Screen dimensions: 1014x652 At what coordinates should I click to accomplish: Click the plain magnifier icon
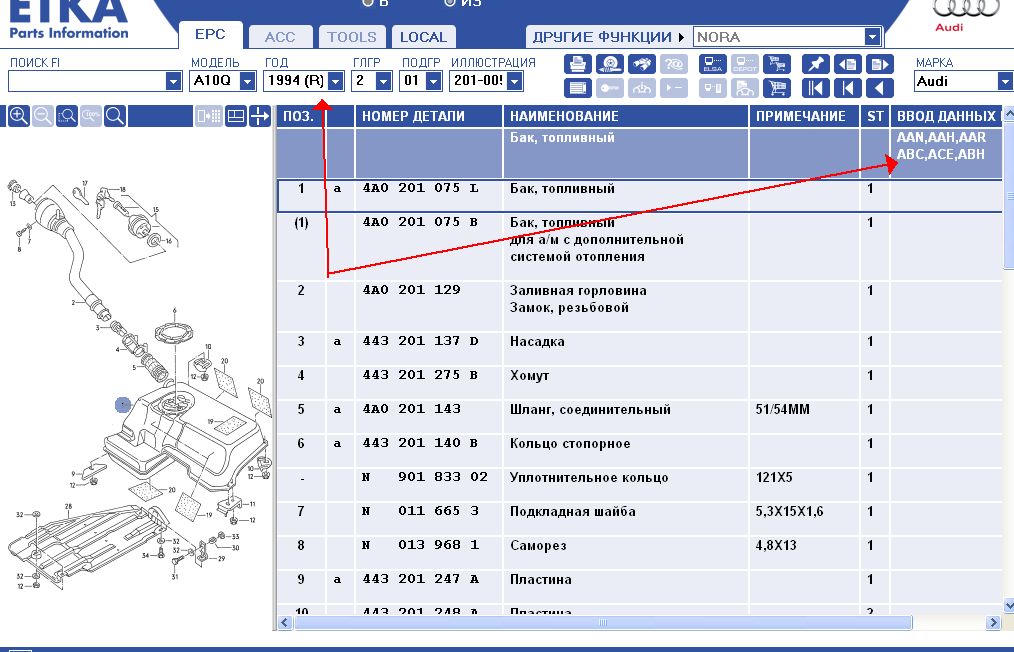coord(114,116)
